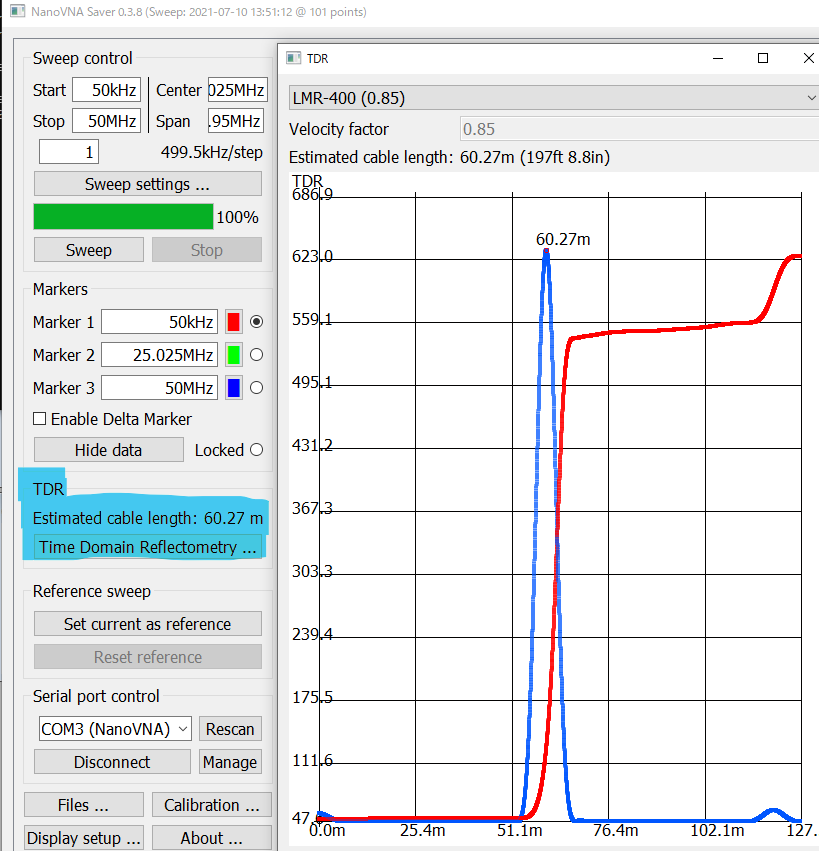Click Disconnect from the NanoVNA
Image resolution: width=819 pixels, height=851 pixels.
[x=112, y=762]
